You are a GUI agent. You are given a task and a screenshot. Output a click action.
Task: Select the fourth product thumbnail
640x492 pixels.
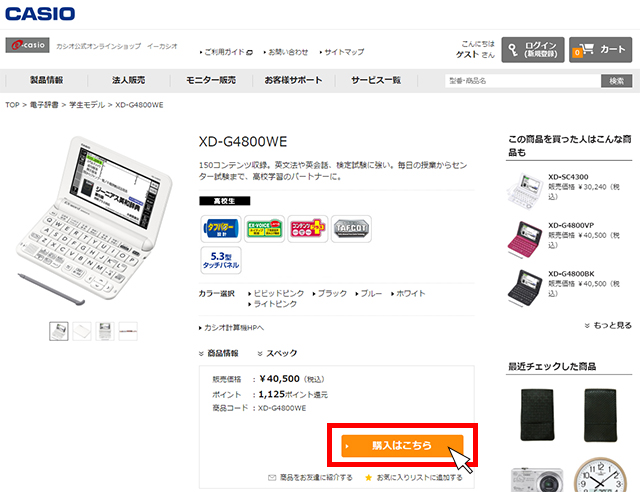click(128, 331)
